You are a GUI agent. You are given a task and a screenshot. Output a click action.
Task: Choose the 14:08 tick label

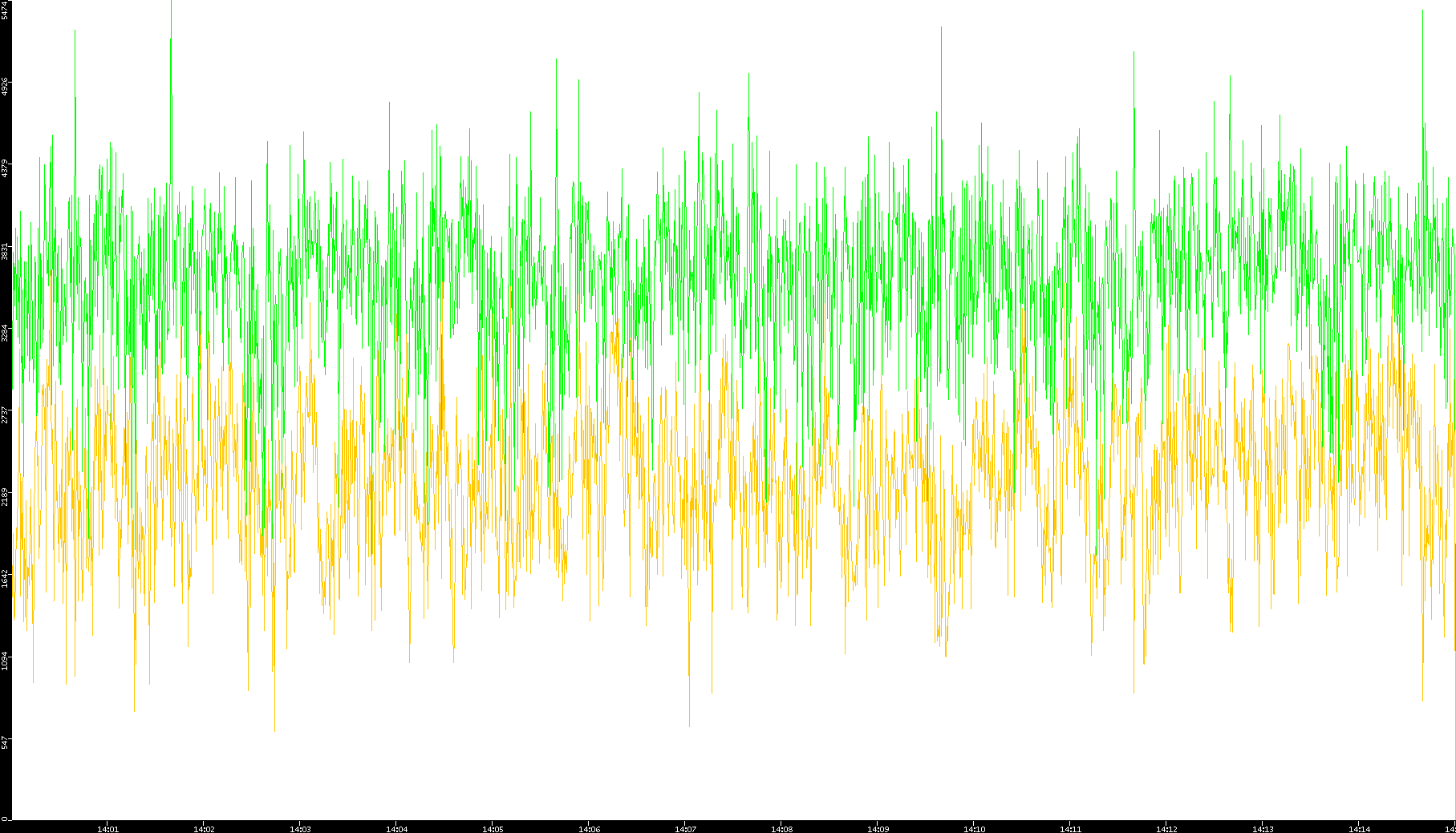click(x=781, y=829)
